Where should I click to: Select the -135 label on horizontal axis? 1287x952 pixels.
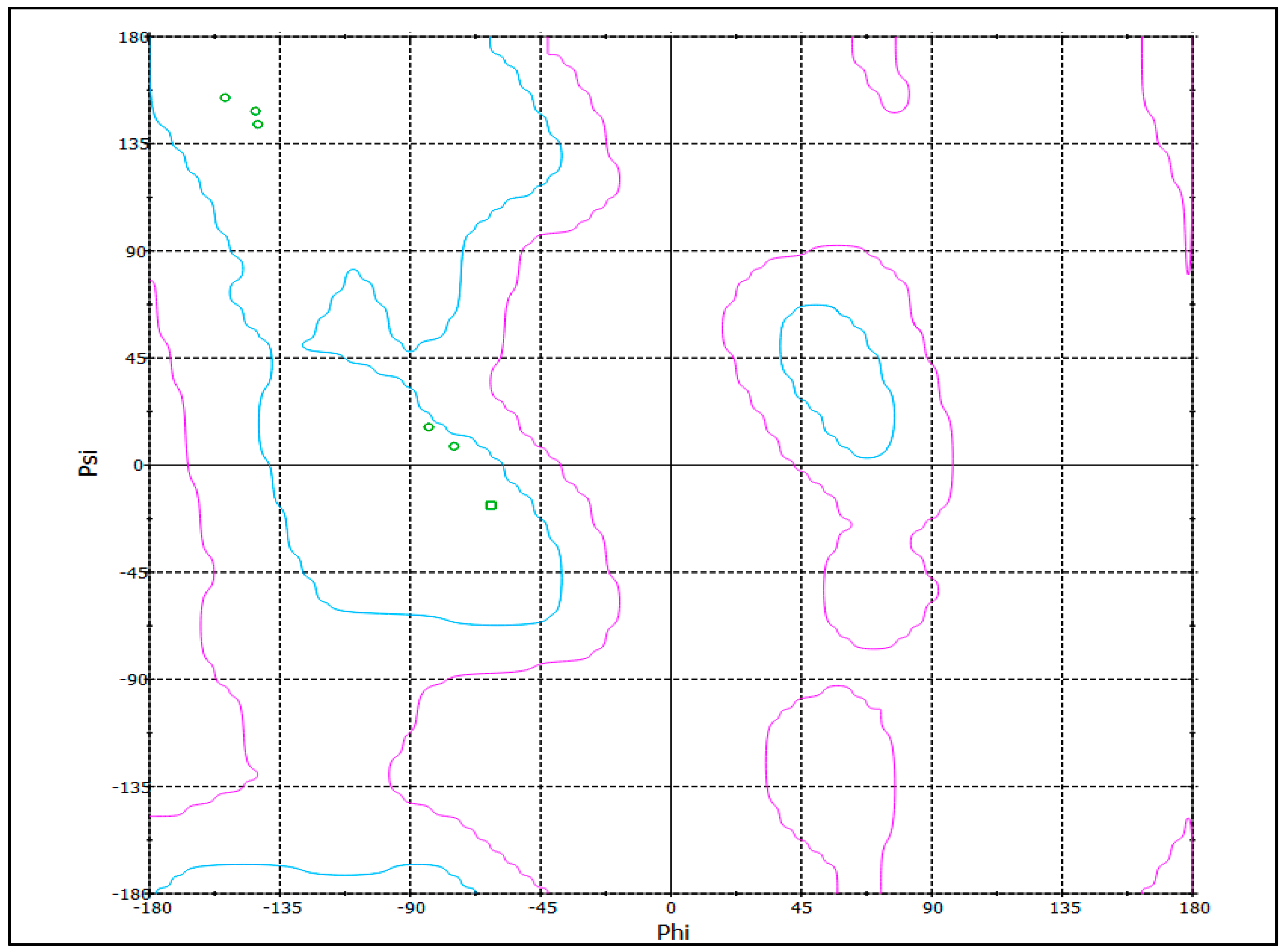click(282, 909)
